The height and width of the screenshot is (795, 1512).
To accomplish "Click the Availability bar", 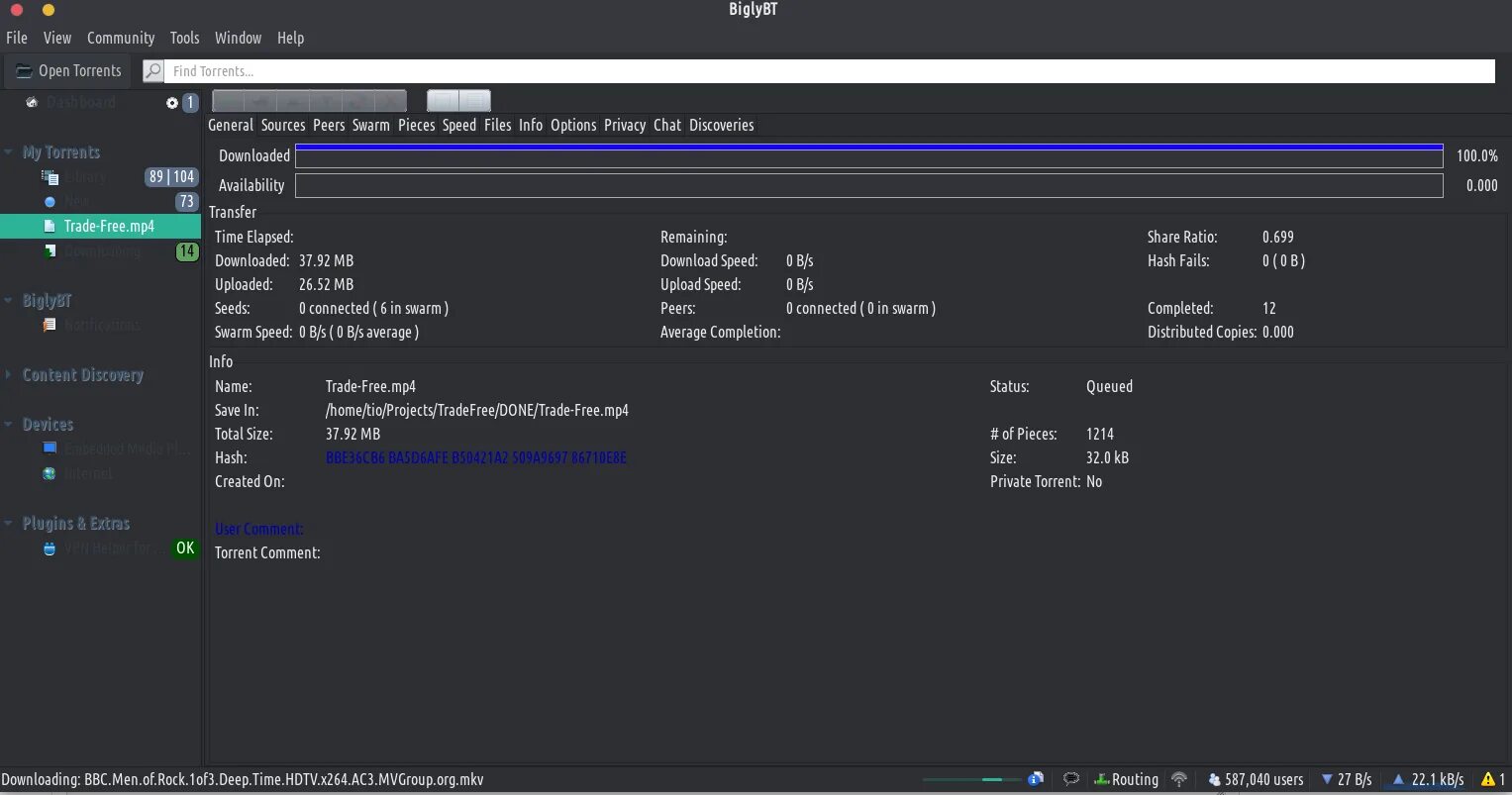I will (x=869, y=185).
